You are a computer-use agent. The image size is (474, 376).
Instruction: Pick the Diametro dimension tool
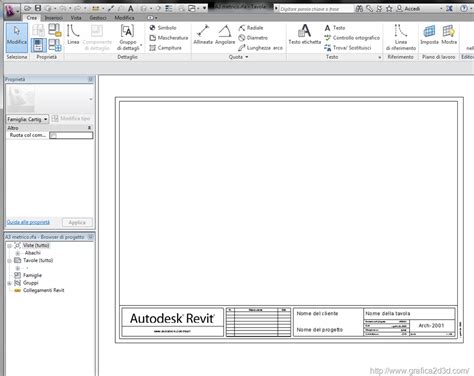(253, 38)
